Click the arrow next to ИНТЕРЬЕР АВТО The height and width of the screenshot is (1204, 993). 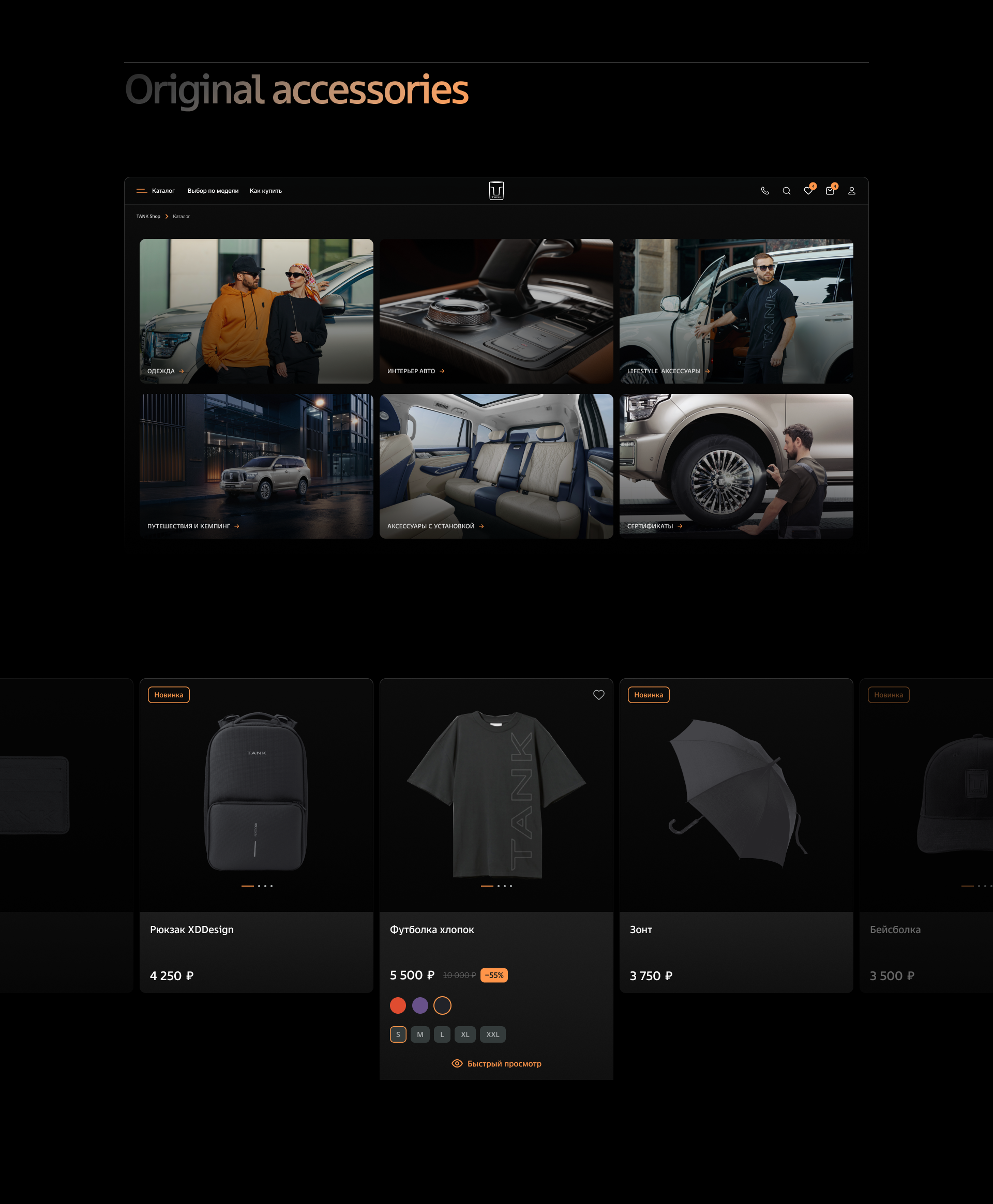442,371
